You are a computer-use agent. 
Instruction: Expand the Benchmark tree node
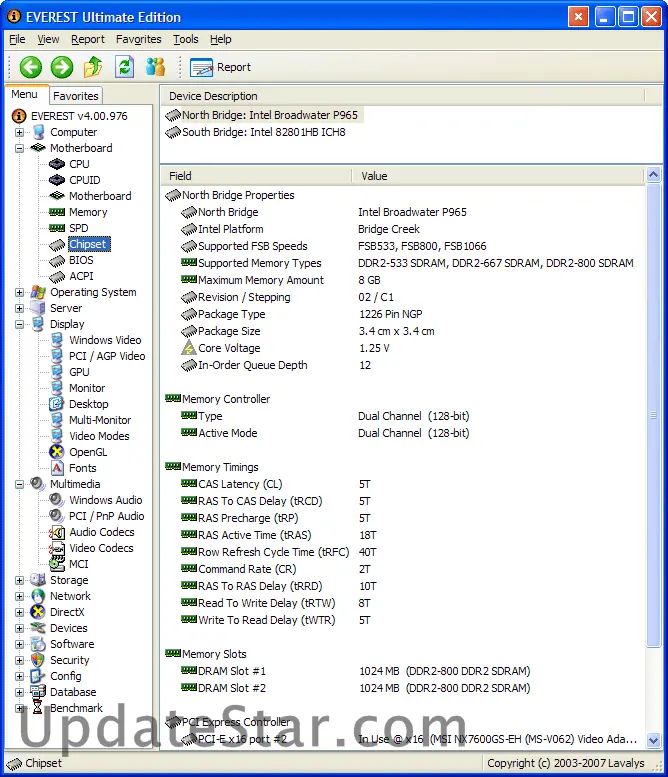tap(20, 708)
